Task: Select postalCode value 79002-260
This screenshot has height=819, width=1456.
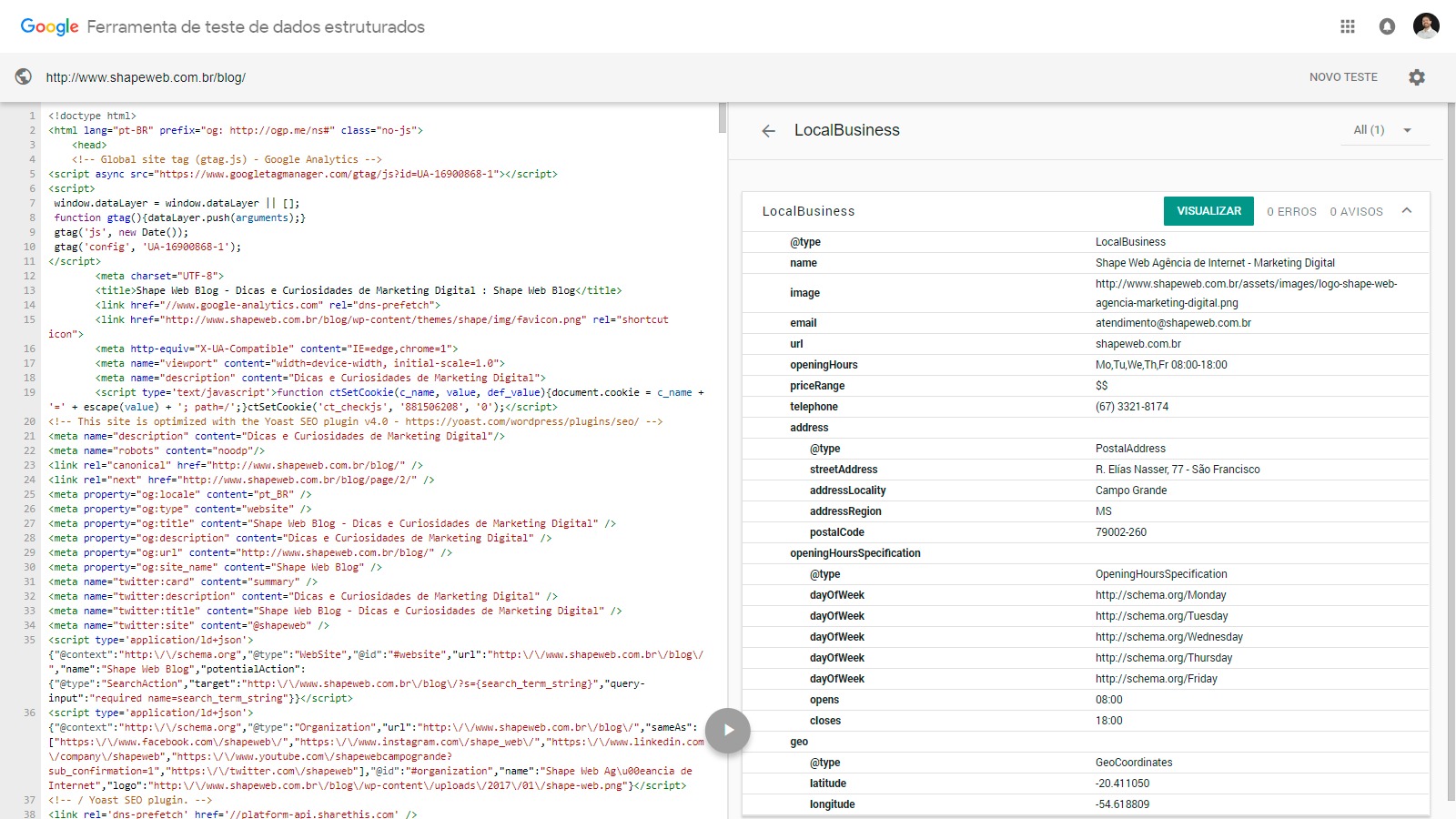Action: tap(1121, 532)
